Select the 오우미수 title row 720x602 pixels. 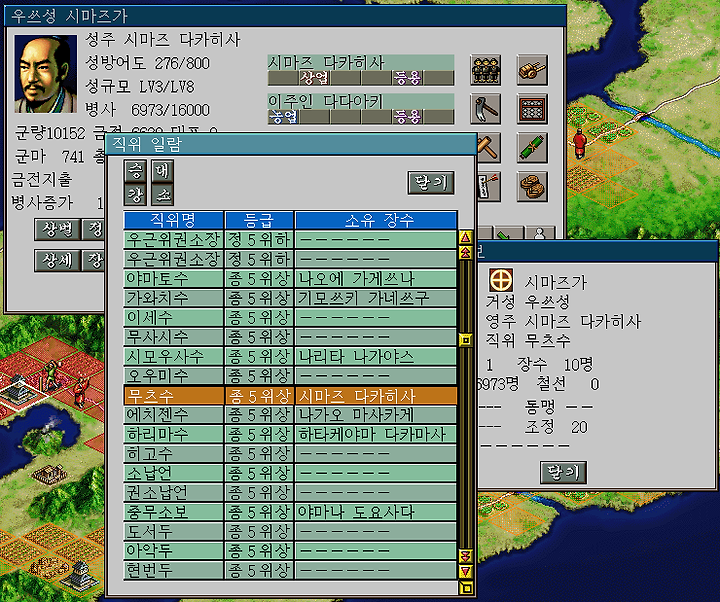click(290, 376)
